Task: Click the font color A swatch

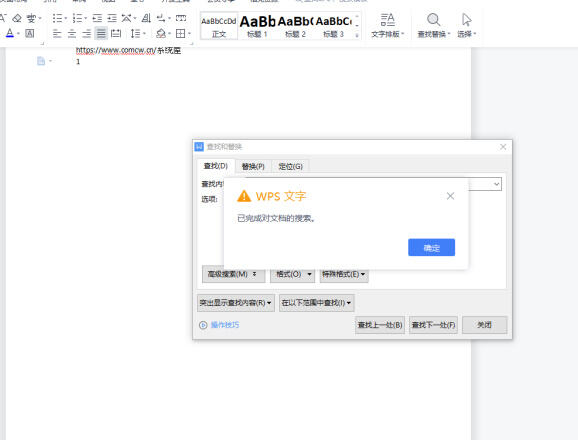Action: 10,34
